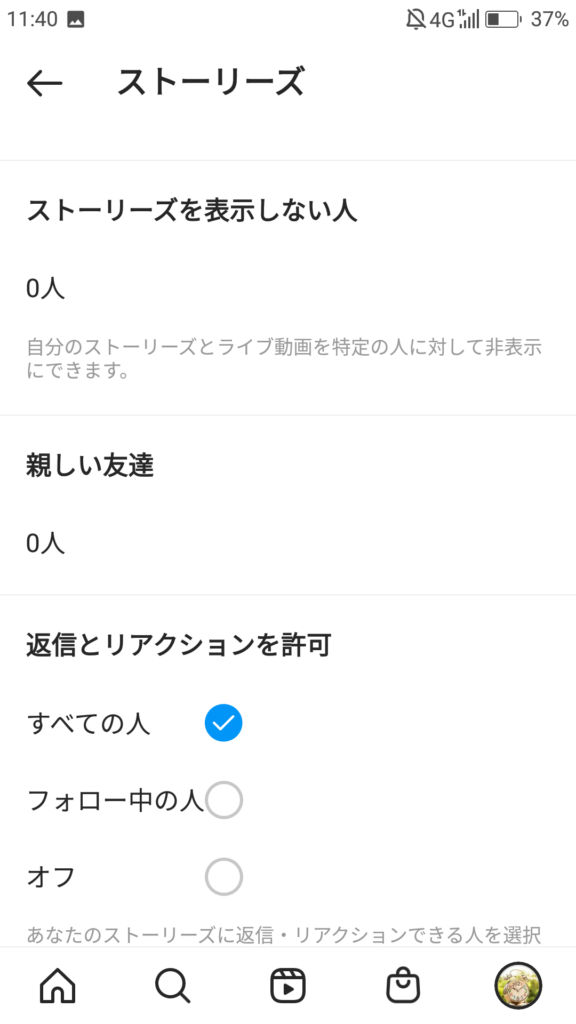This screenshot has width=576, height=1024.
Task: Tap the ストーリーズを表示しない人 heading
Action: pos(191,210)
